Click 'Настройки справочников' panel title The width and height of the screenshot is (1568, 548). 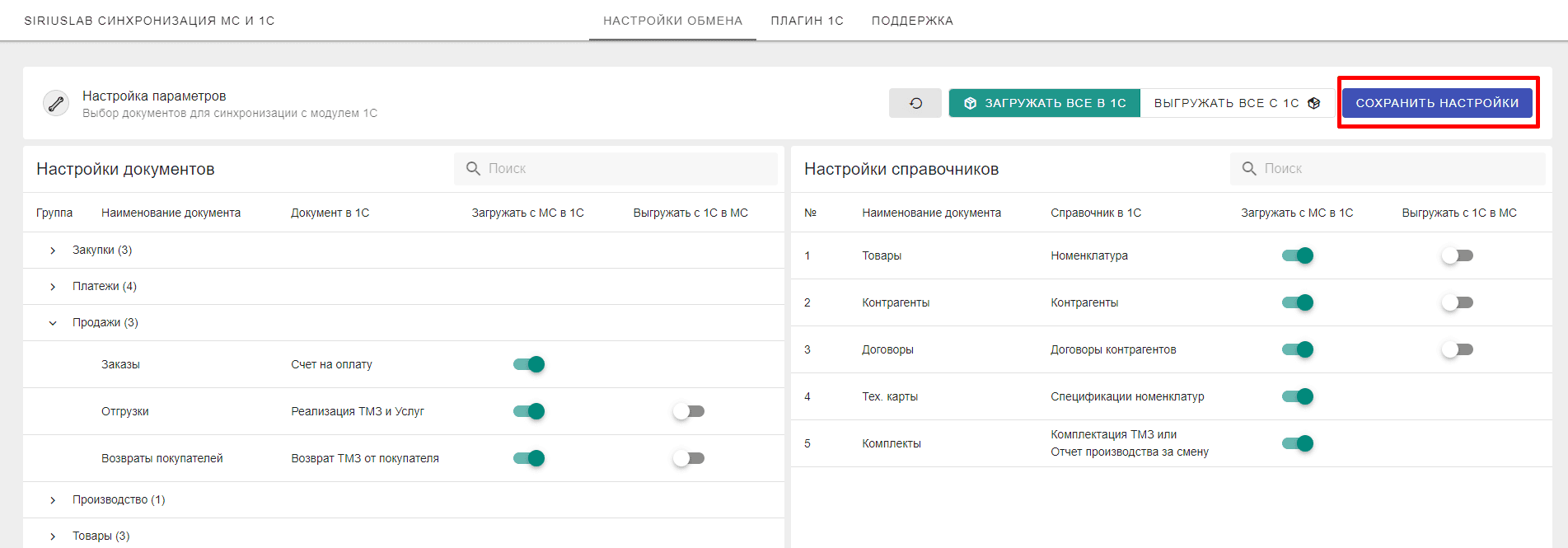point(901,169)
